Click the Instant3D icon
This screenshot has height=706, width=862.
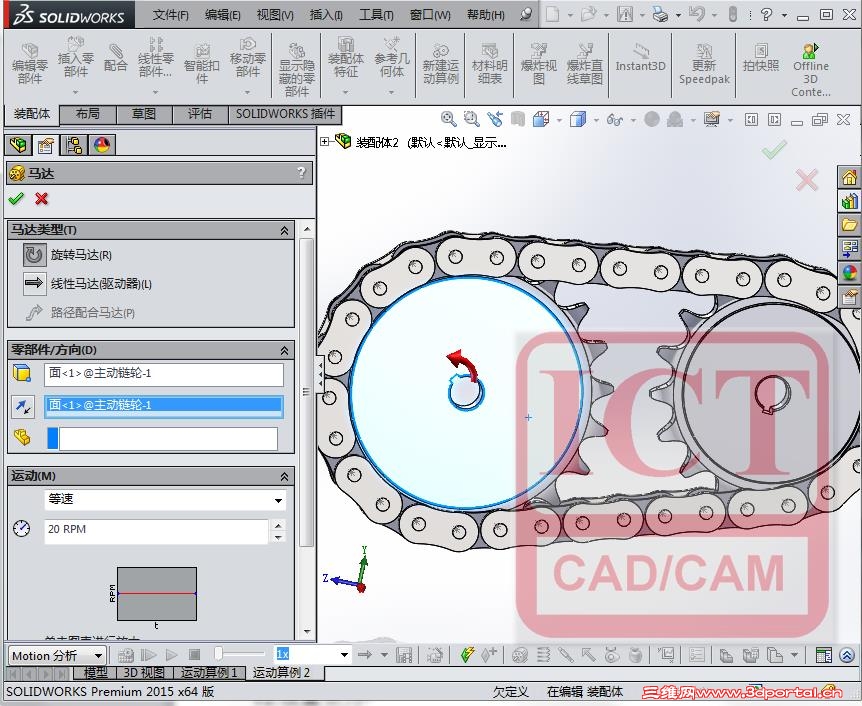pos(640,58)
